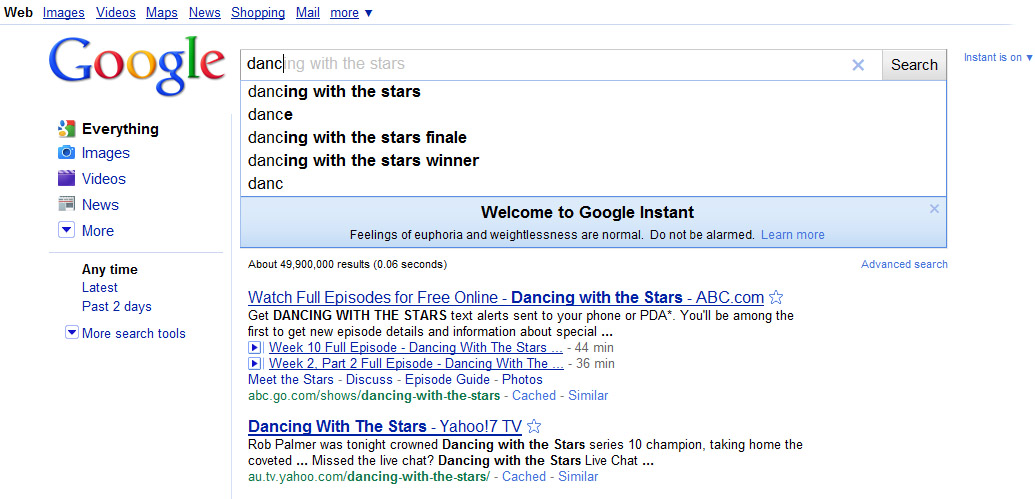Open Watch Full Episodes ABC.com result title
The image size is (1035, 499).
pyautogui.click(x=506, y=297)
